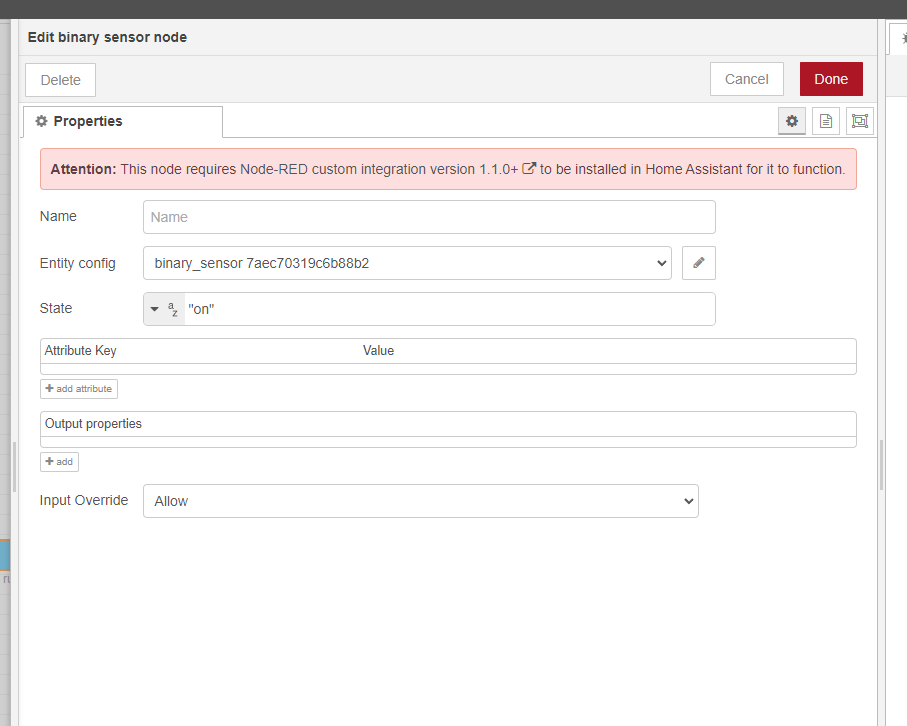Click the gear icon on the Properties tab
The image size is (907, 726).
tap(41, 120)
